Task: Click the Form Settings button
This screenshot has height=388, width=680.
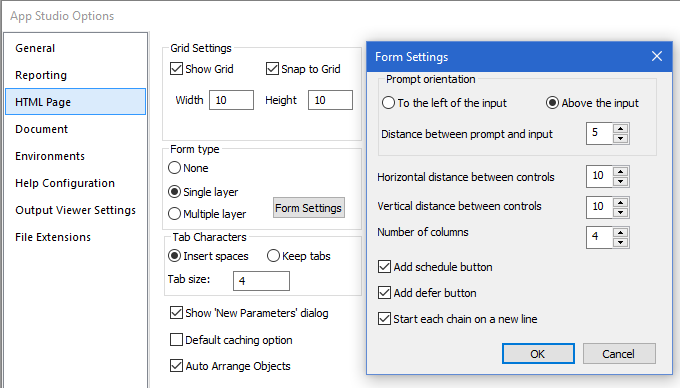Action: pyautogui.click(x=309, y=208)
